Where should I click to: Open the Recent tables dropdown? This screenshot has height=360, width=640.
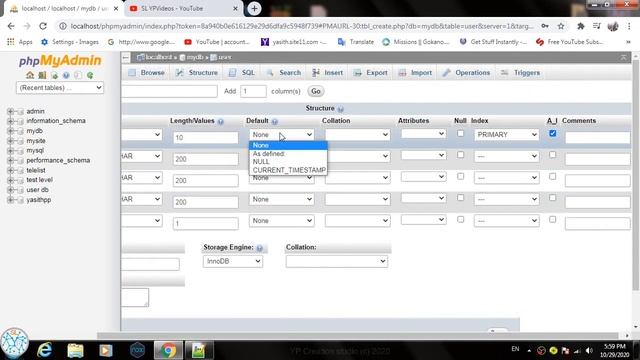[x=60, y=88]
